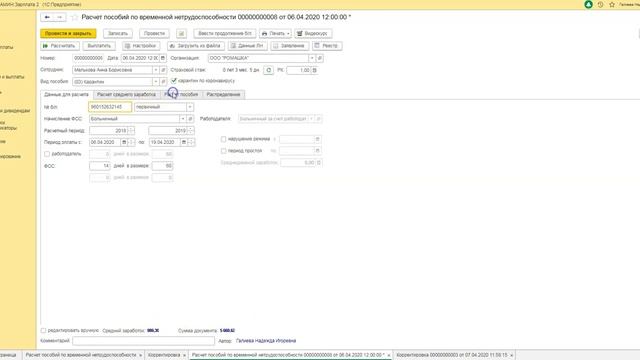Focus the Комментарий input field

tap(143, 341)
